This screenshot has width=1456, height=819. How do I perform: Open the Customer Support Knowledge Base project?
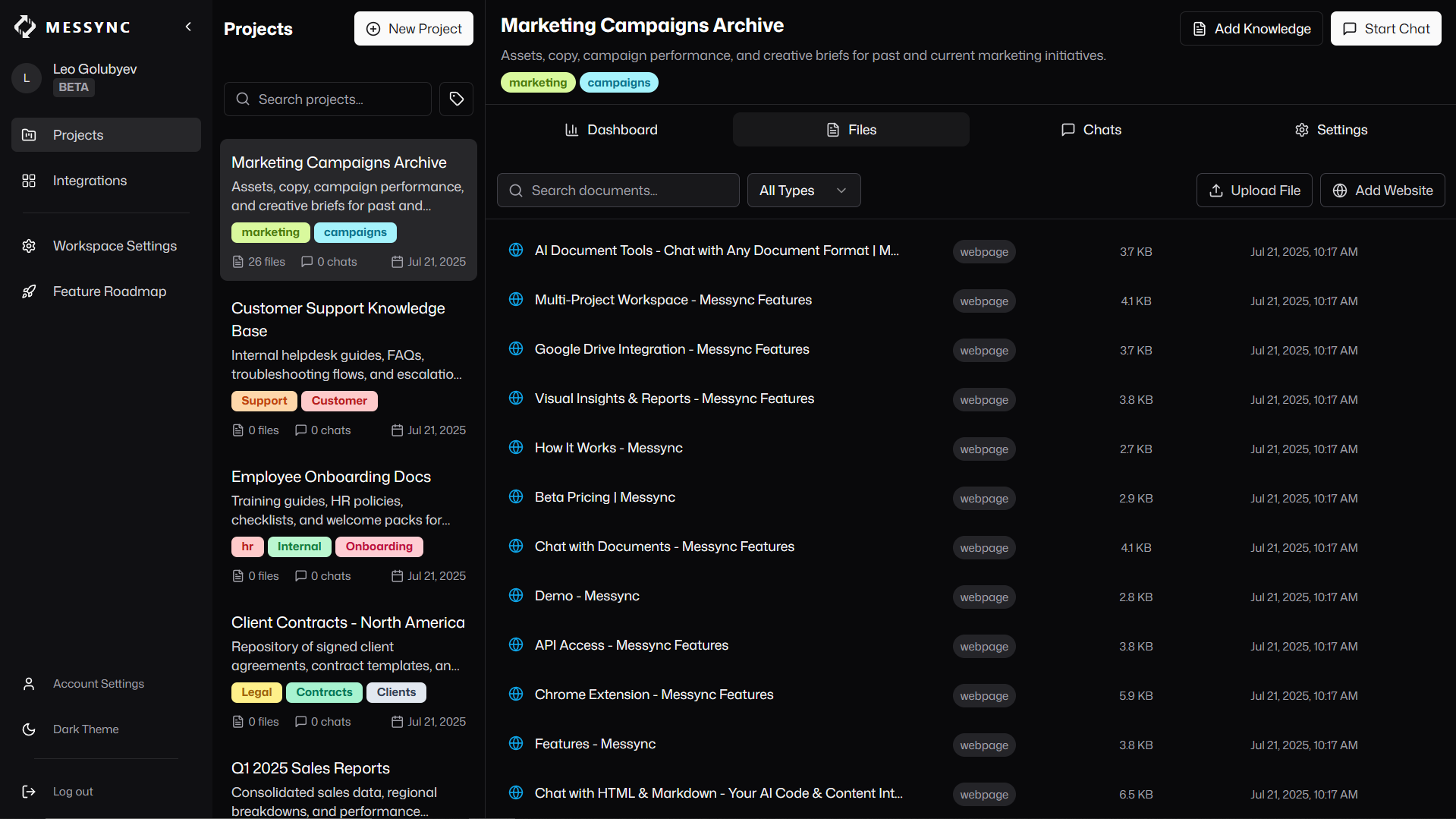tap(348, 369)
